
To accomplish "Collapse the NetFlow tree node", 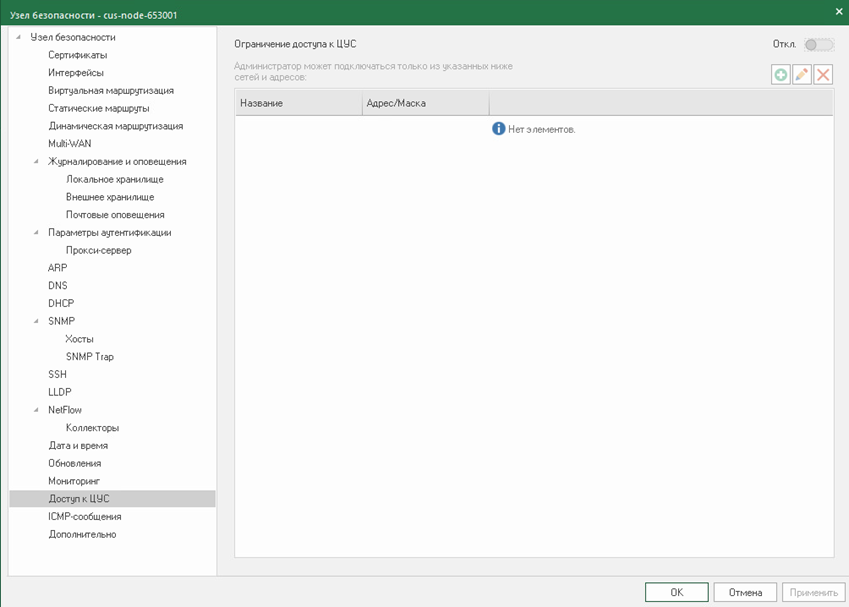I will click(36, 410).
